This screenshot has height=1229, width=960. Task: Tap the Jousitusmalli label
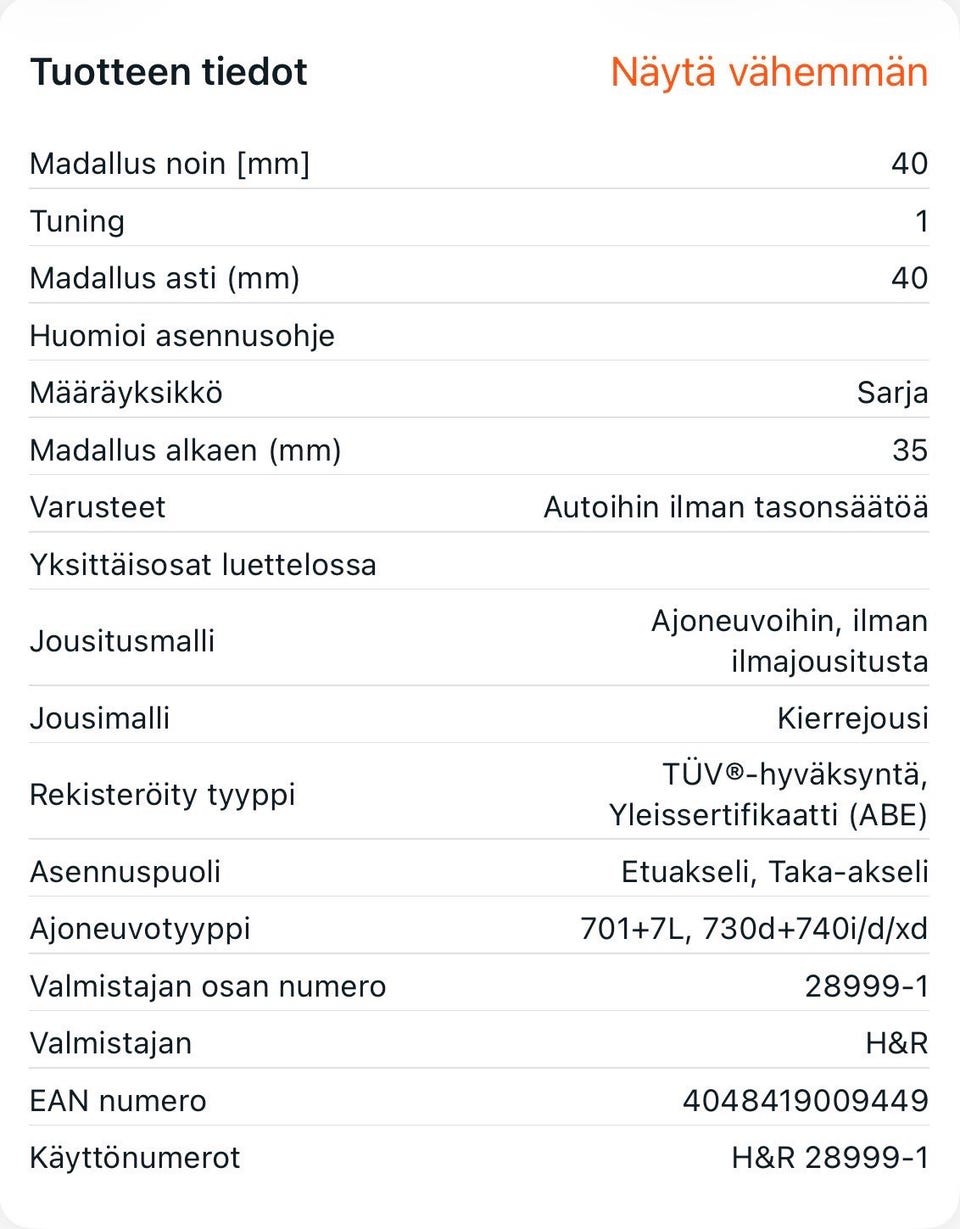pos(122,640)
